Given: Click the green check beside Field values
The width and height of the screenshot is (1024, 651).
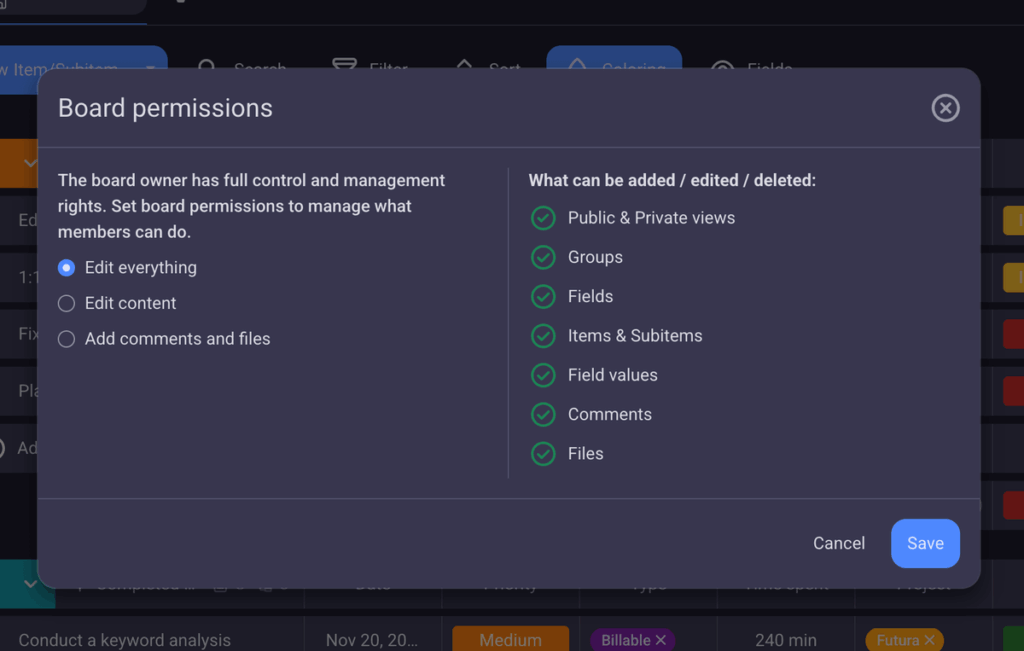Looking at the screenshot, I should (543, 375).
